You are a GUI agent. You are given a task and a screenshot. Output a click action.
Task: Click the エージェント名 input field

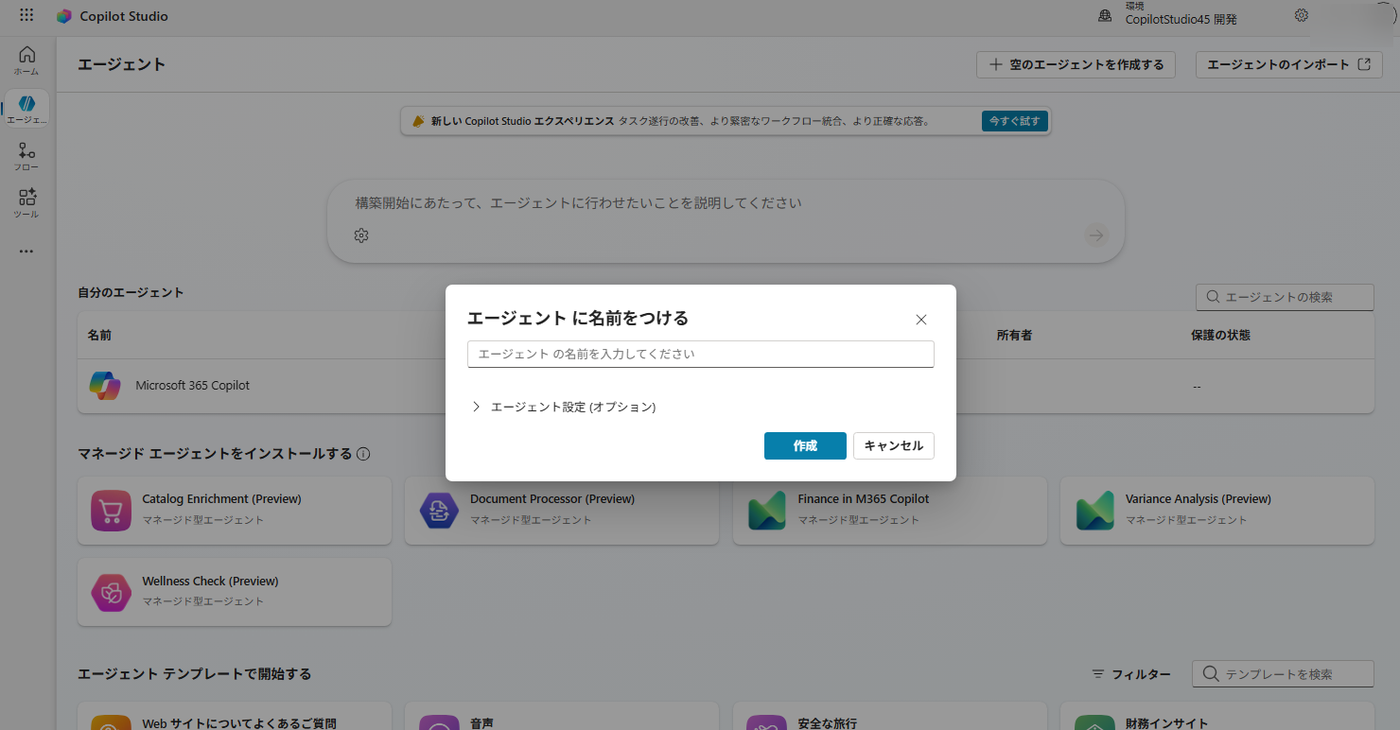pyautogui.click(x=701, y=354)
